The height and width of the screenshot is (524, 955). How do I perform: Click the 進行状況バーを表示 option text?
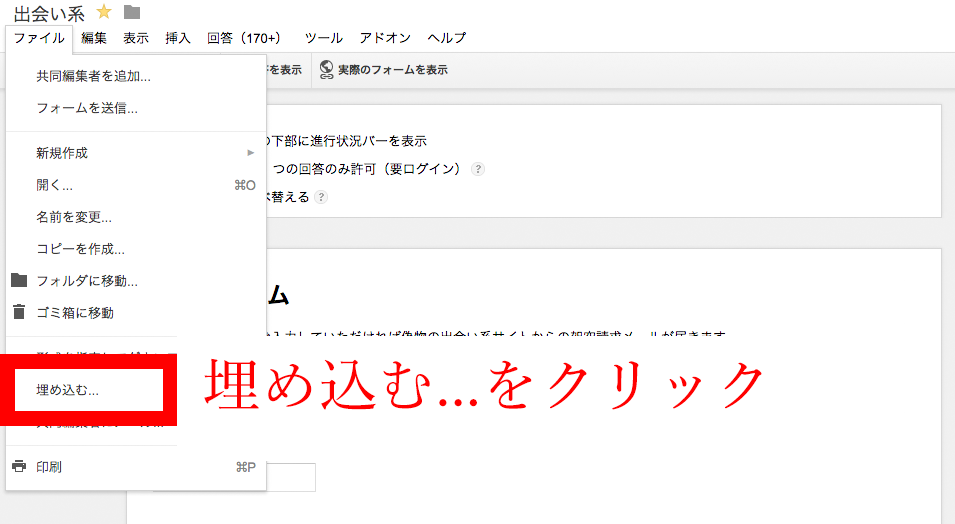coord(346,141)
